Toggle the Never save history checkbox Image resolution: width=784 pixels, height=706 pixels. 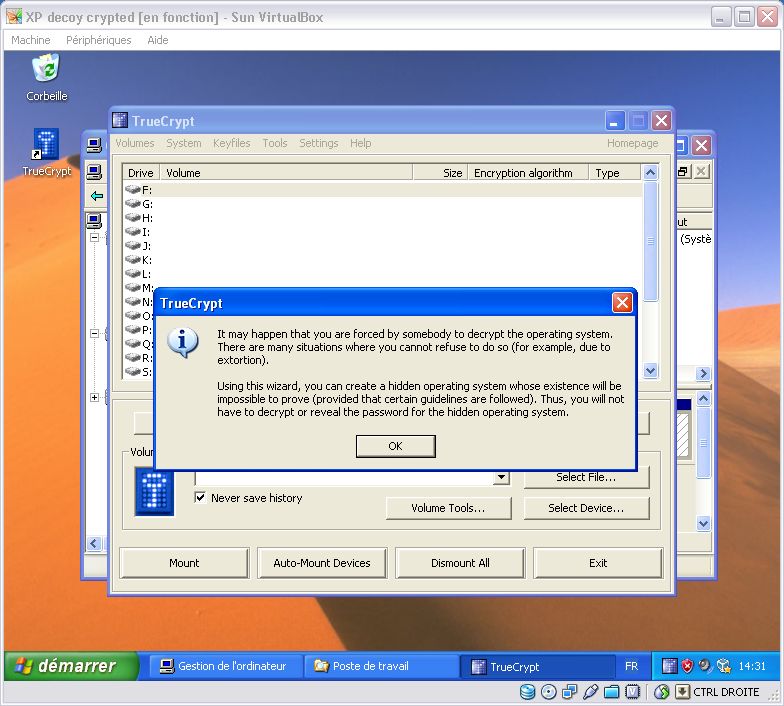(200, 498)
